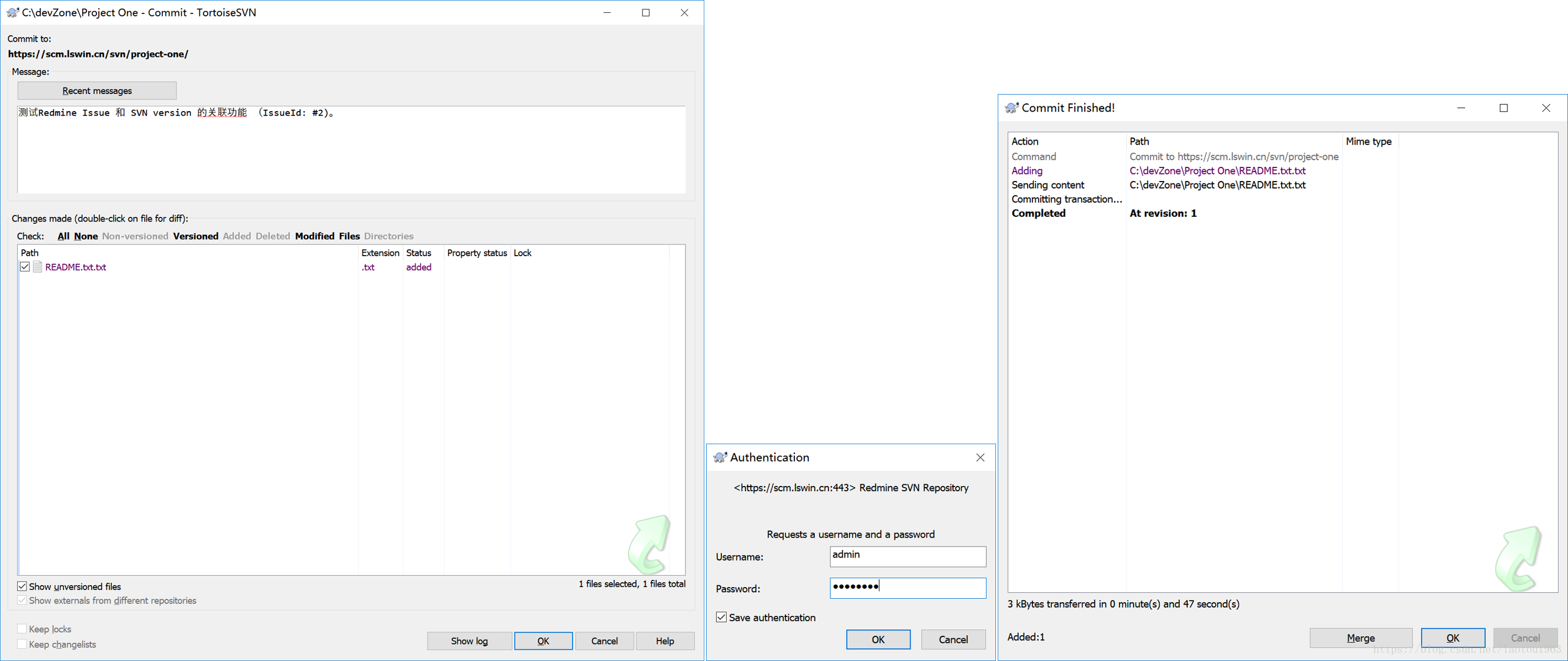This screenshot has height=661, width=1568.
Task: Cancel the Authentication dialog
Action: [x=953, y=640]
